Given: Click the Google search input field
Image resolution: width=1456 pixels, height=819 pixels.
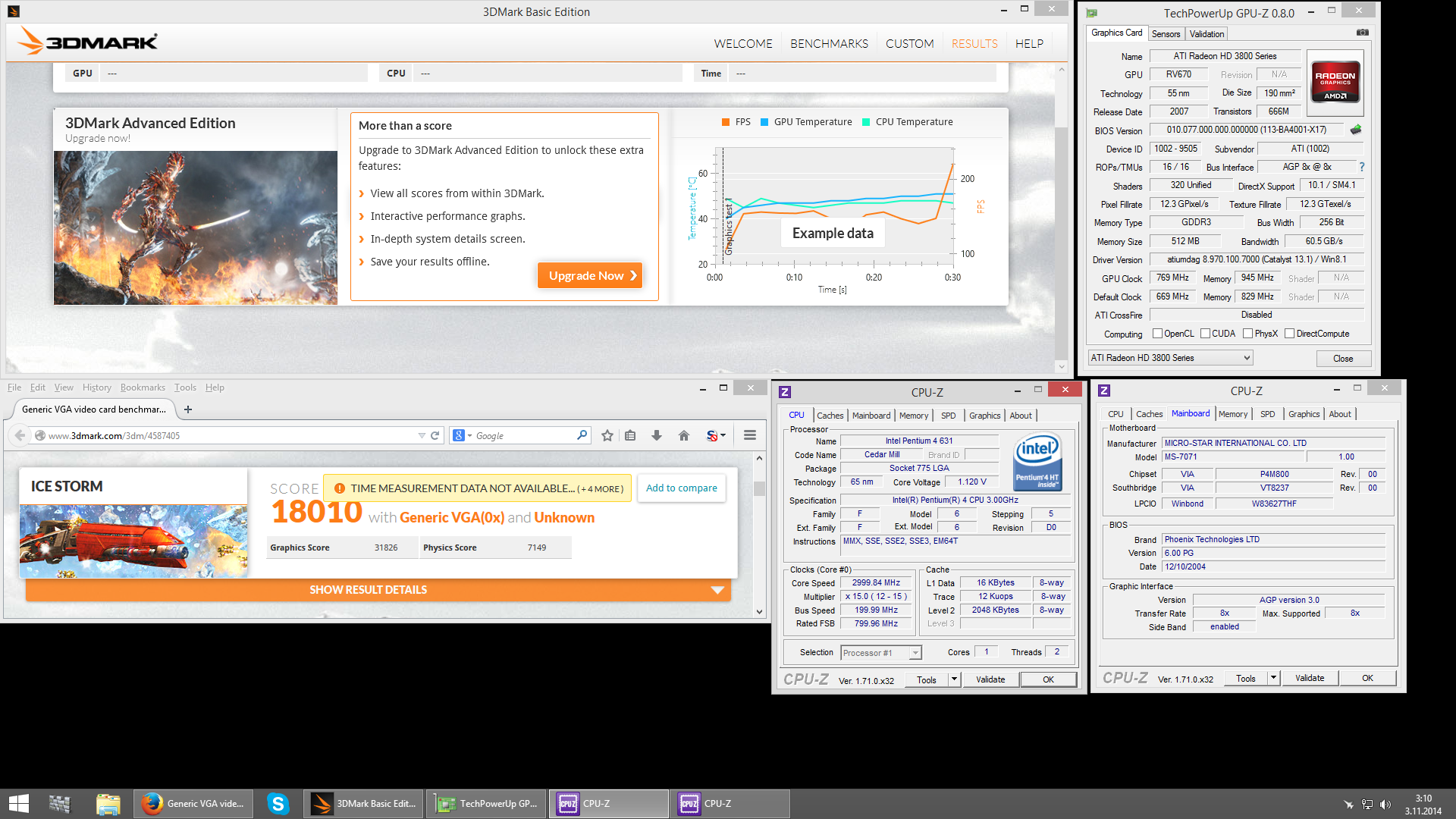Looking at the screenshot, I should pos(523,435).
